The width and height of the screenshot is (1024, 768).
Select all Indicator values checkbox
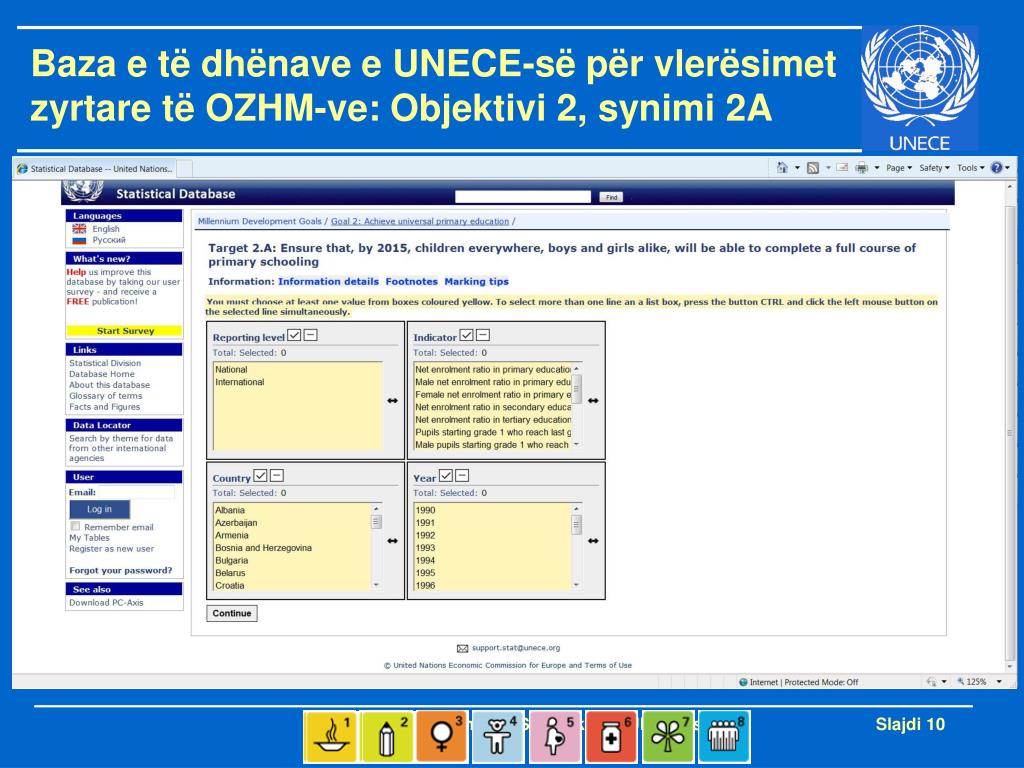pos(466,336)
